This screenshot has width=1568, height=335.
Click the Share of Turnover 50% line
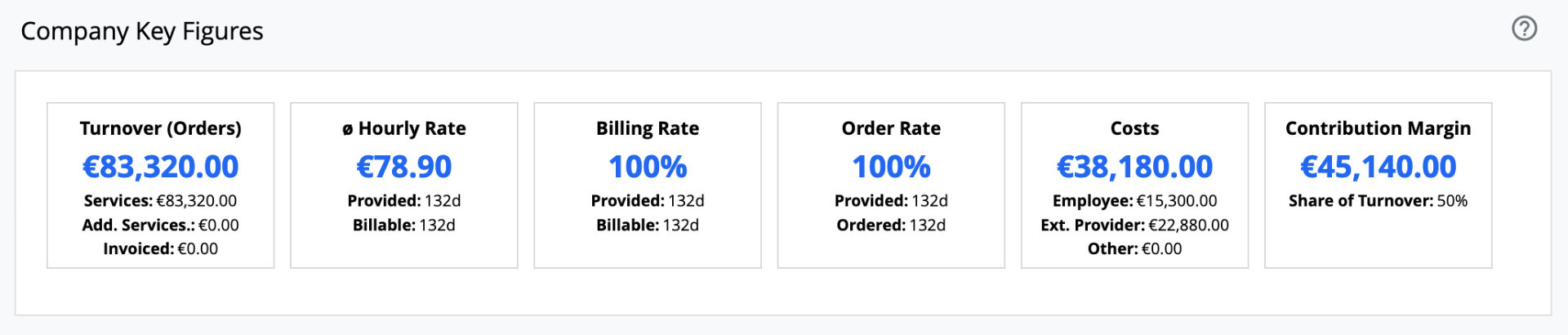pyautogui.click(x=1378, y=201)
